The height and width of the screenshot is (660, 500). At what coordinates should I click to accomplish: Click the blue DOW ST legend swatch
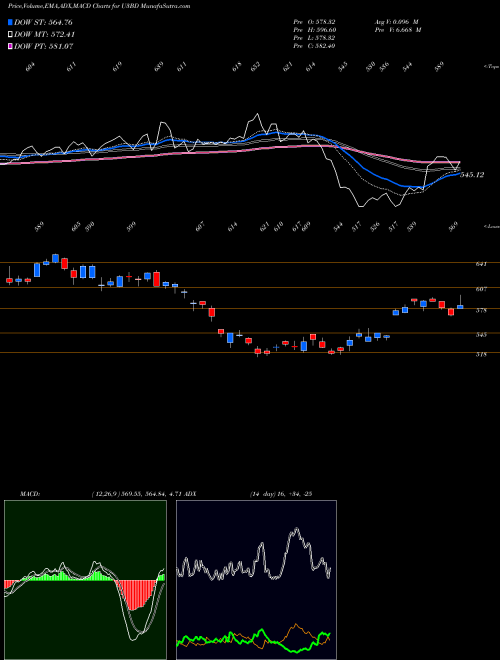[x=10, y=22]
